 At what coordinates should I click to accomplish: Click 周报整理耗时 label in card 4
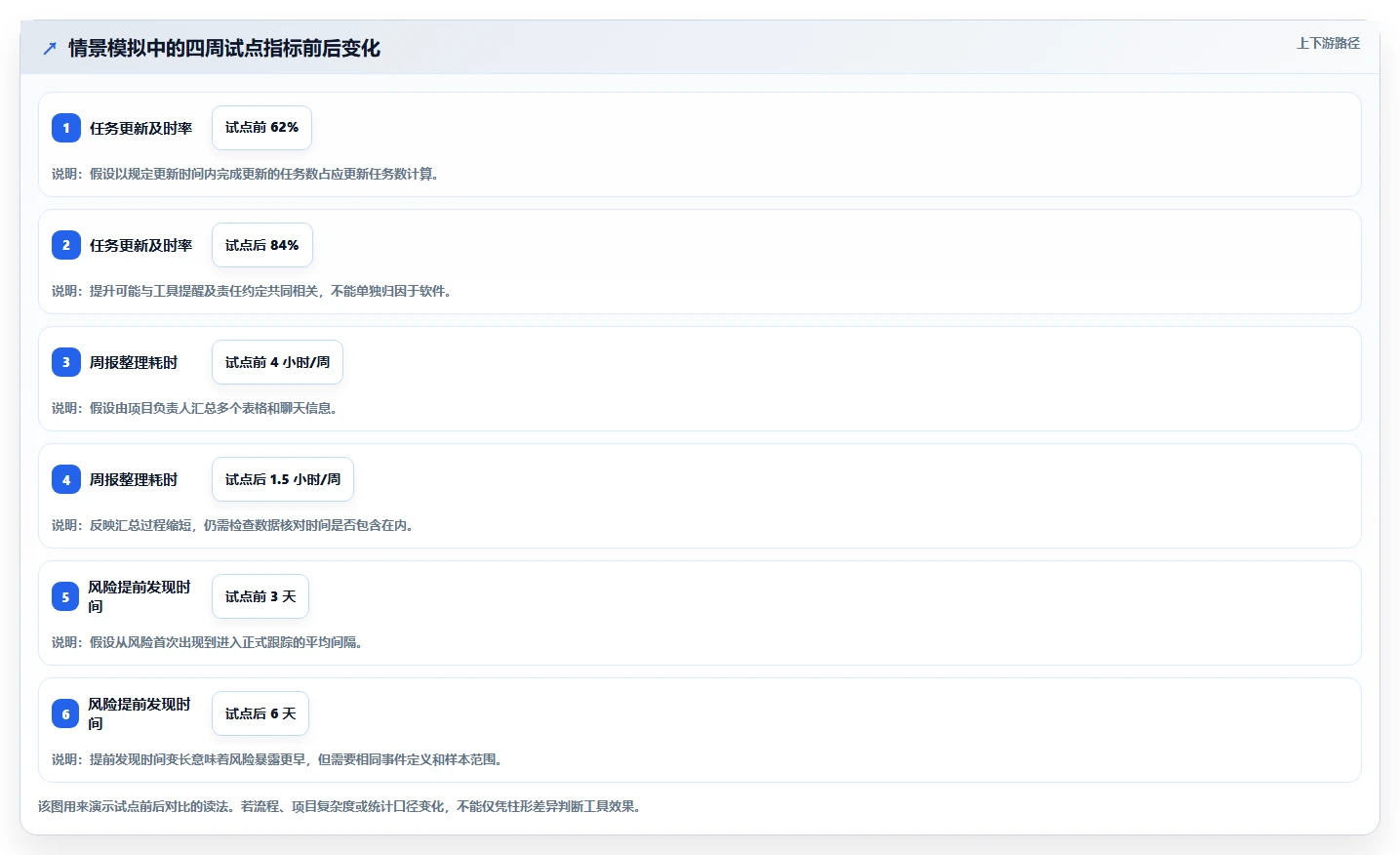(x=134, y=479)
